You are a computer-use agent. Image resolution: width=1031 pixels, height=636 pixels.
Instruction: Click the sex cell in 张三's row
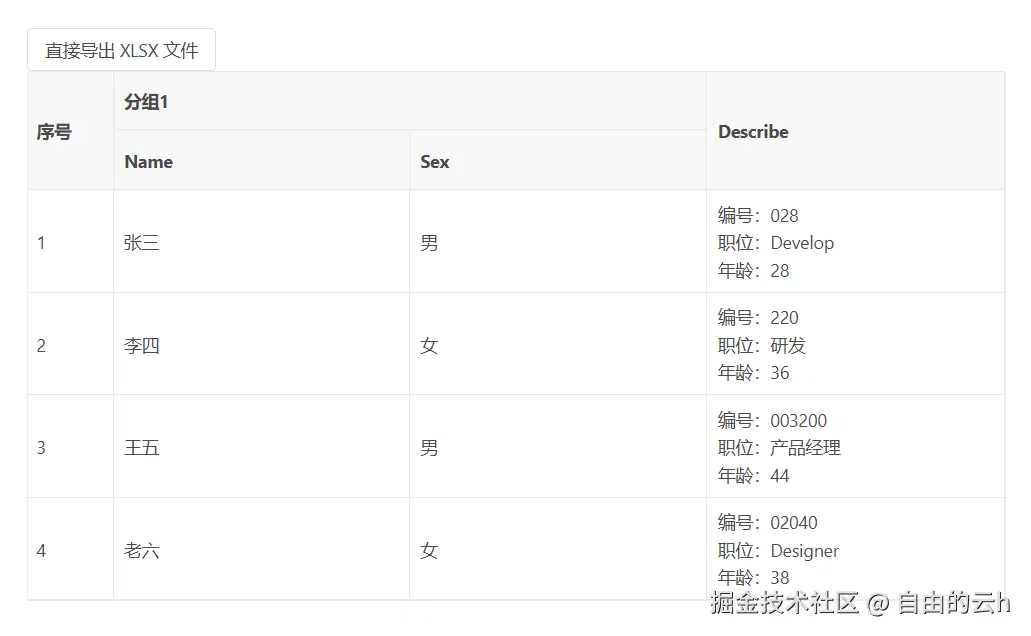click(558, 242)
